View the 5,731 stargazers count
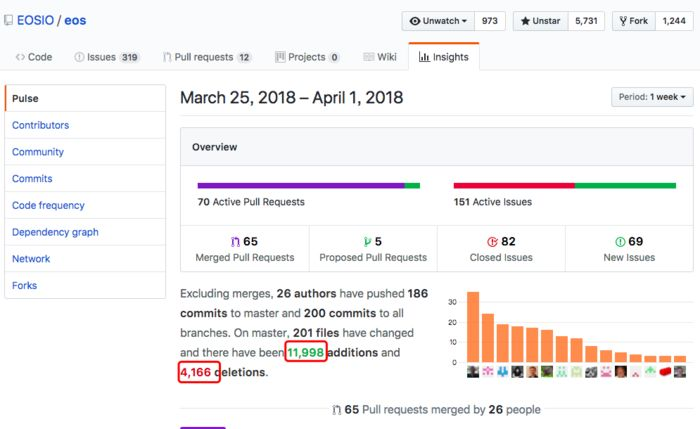Screen dimensions: 700x429 (x=586, y=21)
